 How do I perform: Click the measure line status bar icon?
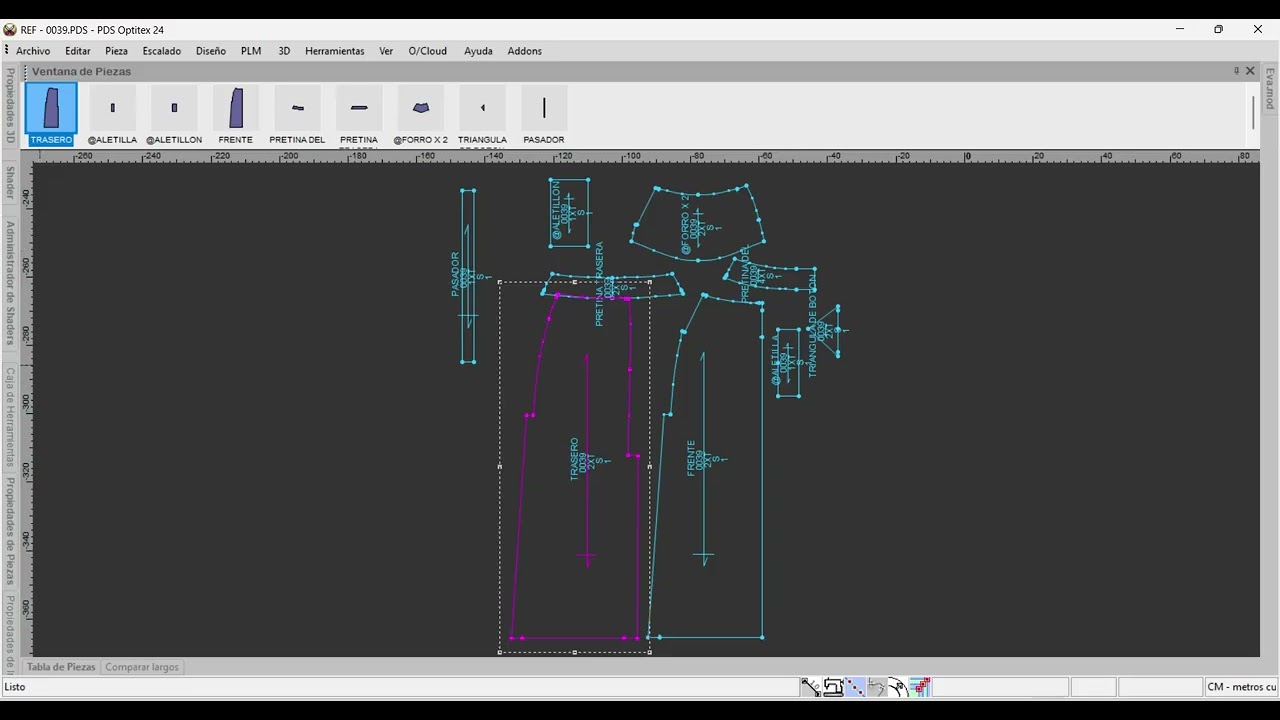[x=810, y=687]
